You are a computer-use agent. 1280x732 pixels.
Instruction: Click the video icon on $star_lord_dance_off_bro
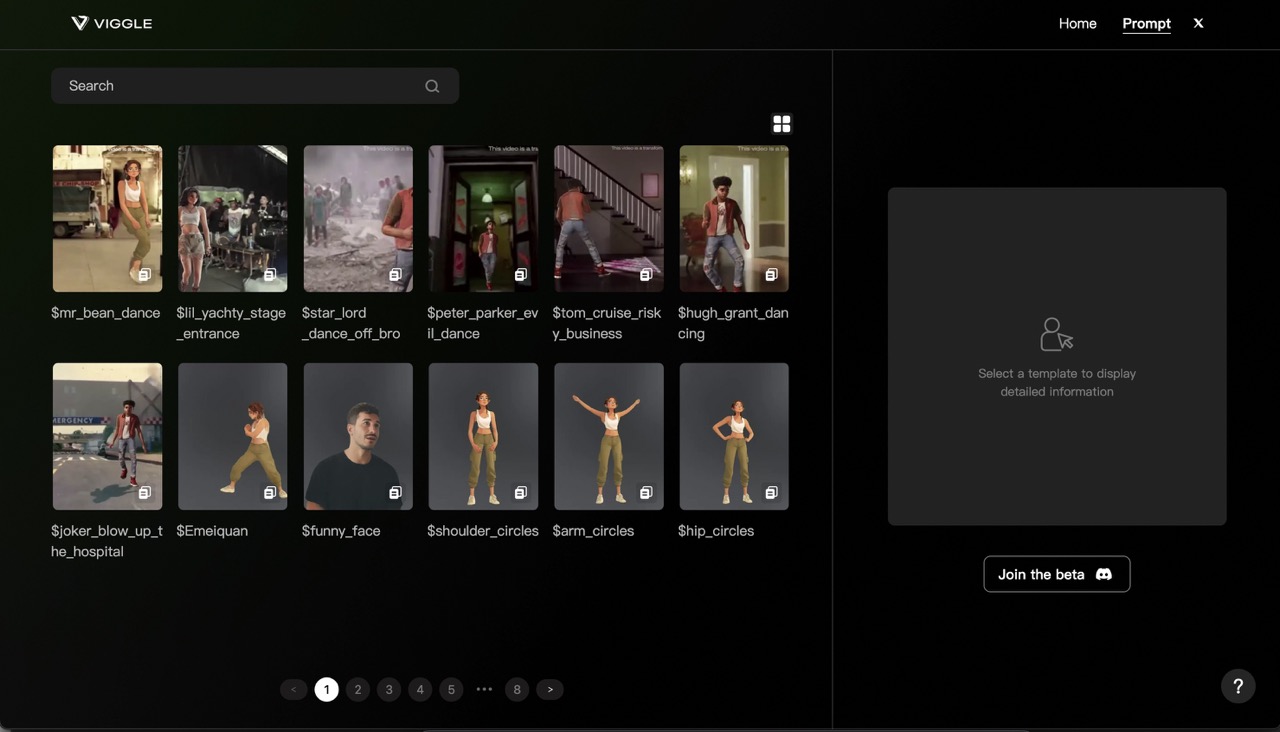(x=395, y=273)
